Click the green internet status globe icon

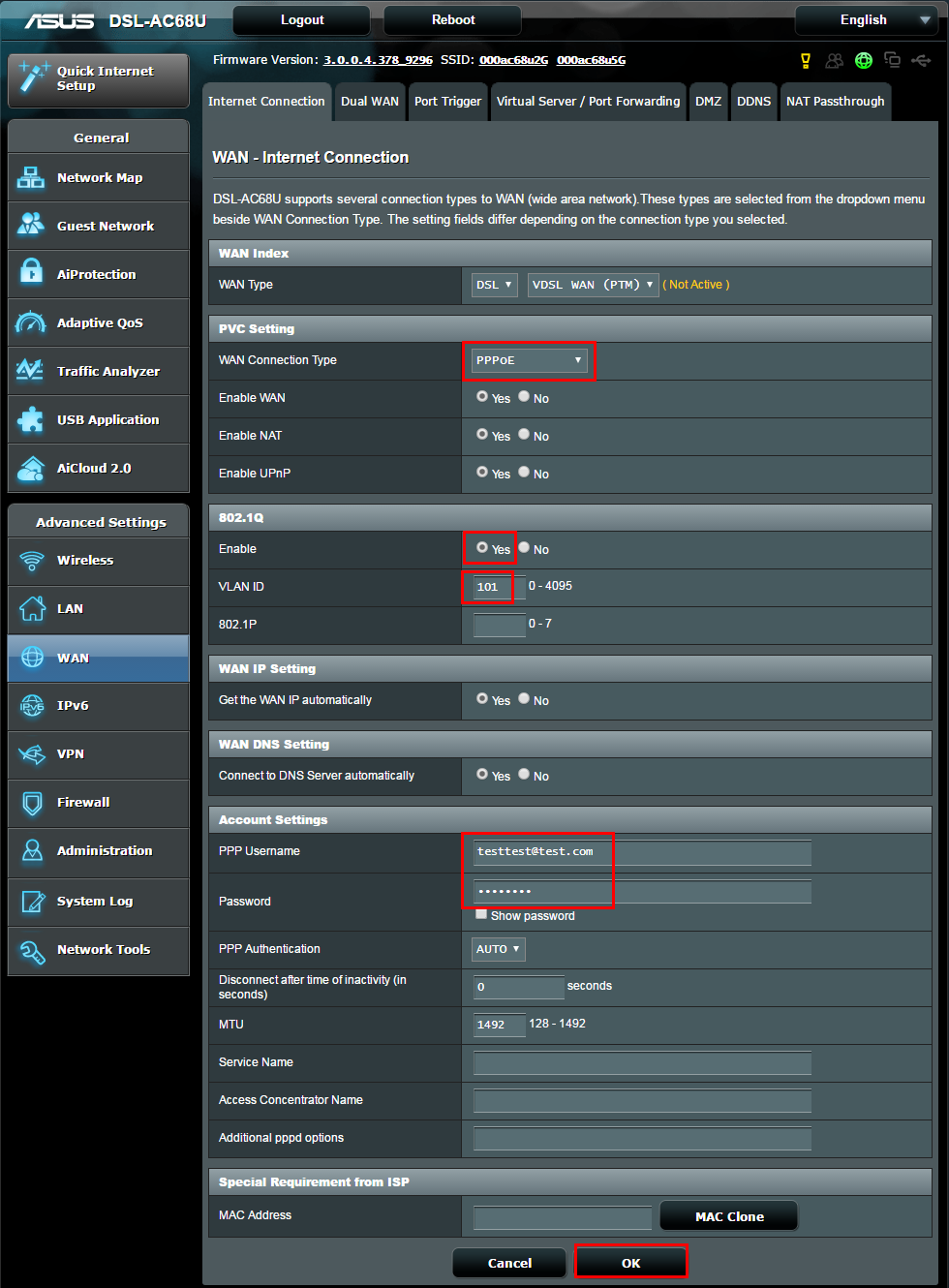pos(863,60)
